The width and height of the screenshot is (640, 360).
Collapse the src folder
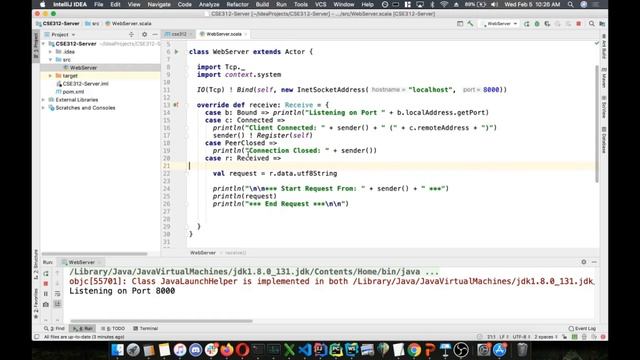[x=51, y=60]
